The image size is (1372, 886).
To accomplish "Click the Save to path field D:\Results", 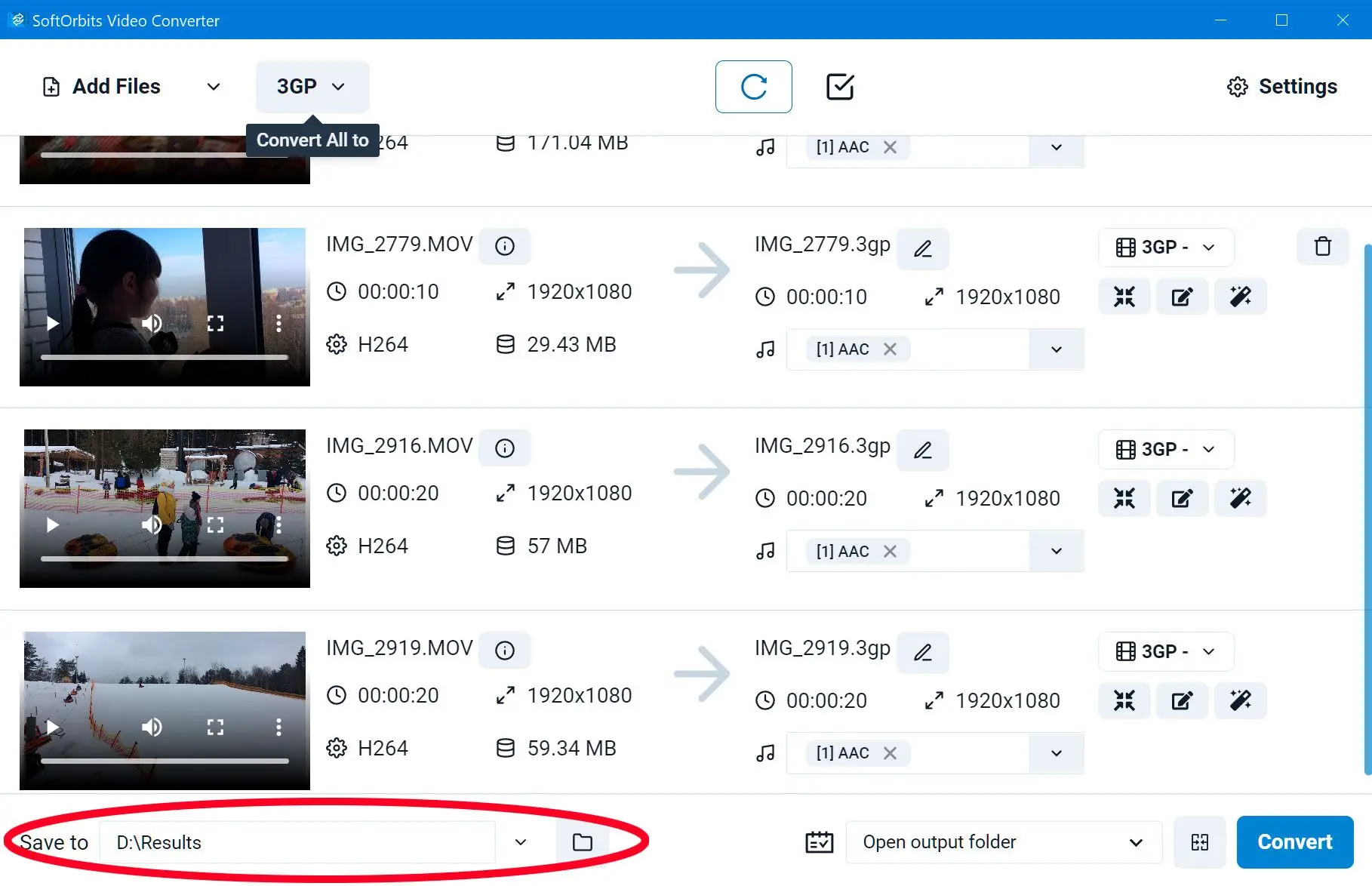I will 297,842.
